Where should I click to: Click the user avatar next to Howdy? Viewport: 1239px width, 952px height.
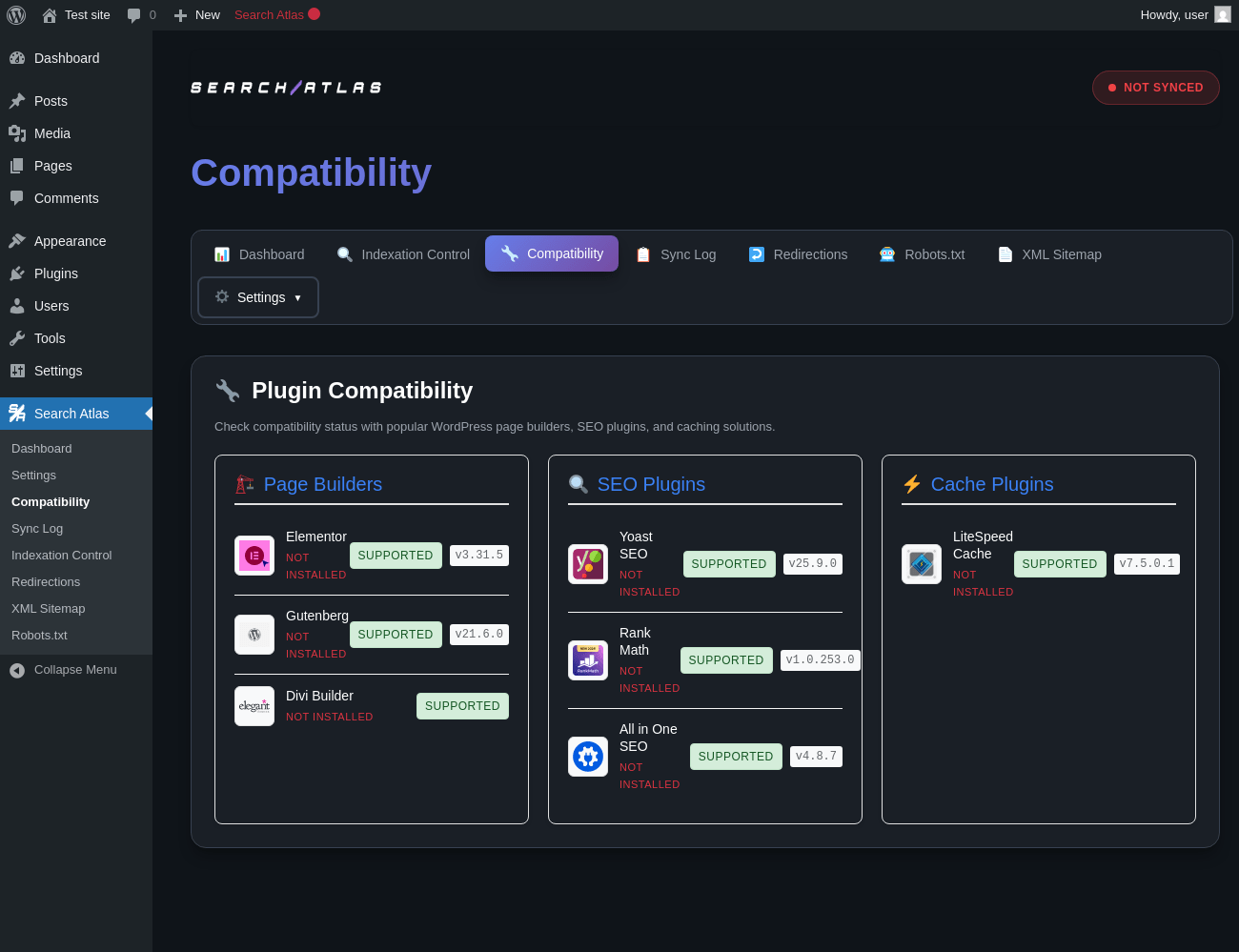1223,14
